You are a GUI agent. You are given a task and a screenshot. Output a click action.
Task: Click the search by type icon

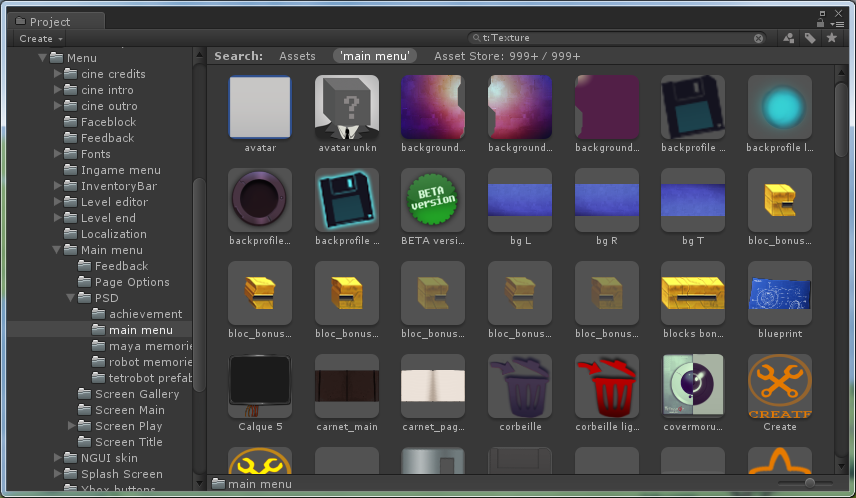coord(788,38)
